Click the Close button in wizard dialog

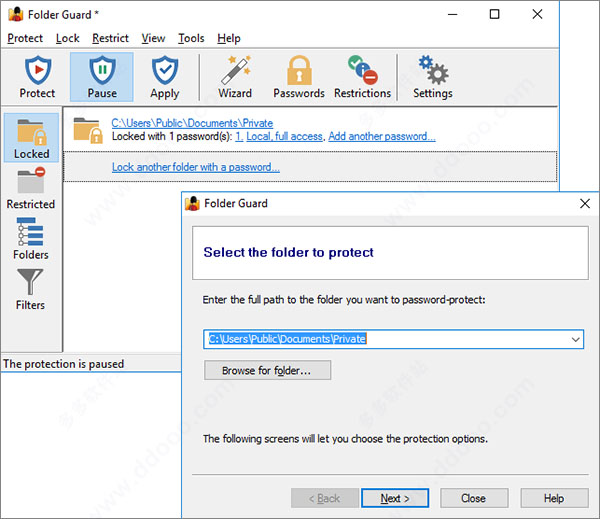click(x=474, y=498)
